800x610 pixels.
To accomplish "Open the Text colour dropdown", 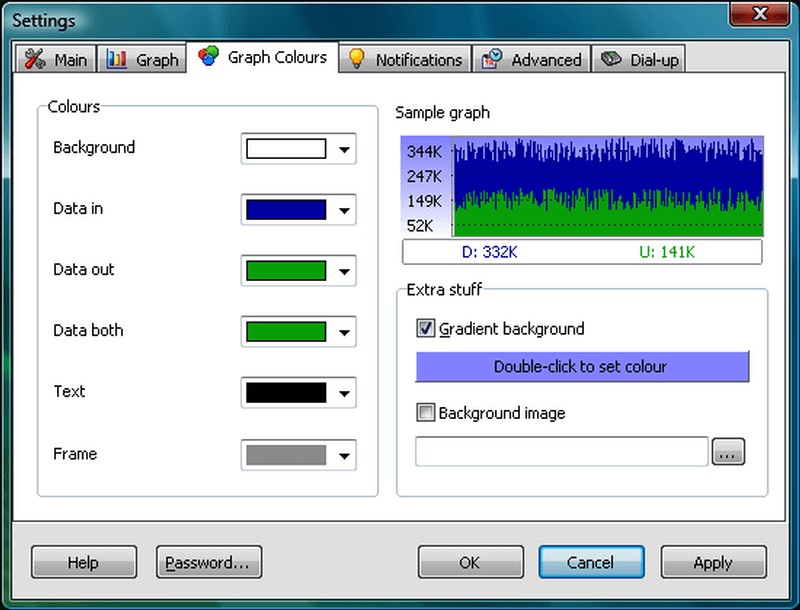I will pyautogui.click(x=345, y=393).
